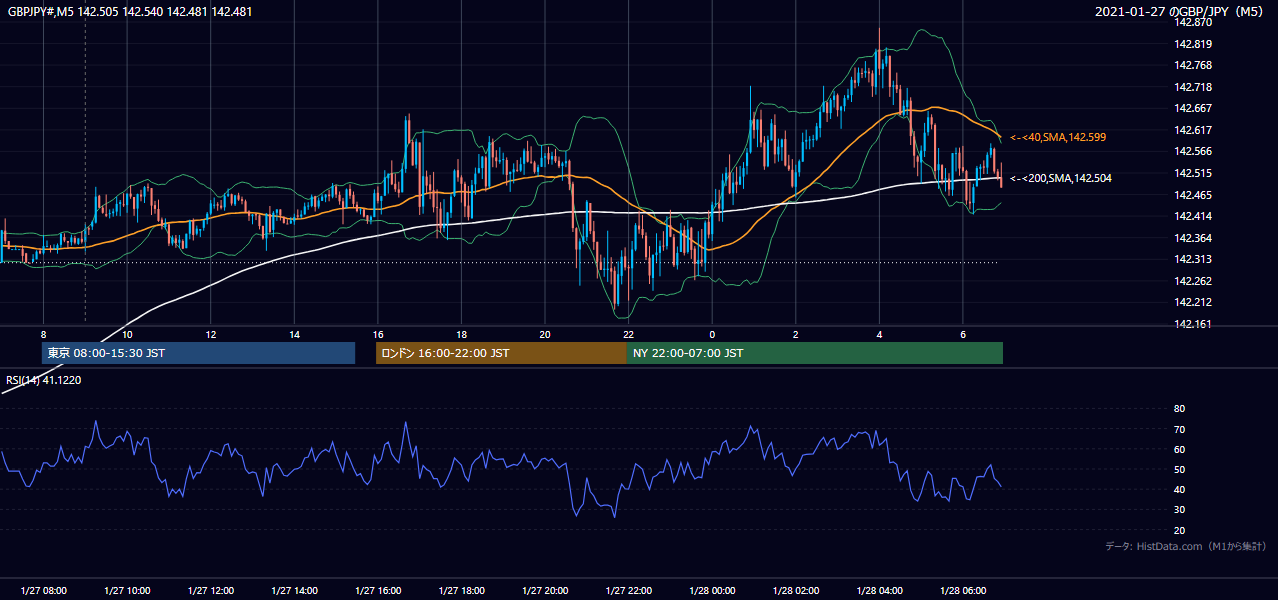Screen dimensions: 1278x600
Task: Click price axis label 142.262
Action: coord(1192,281)
